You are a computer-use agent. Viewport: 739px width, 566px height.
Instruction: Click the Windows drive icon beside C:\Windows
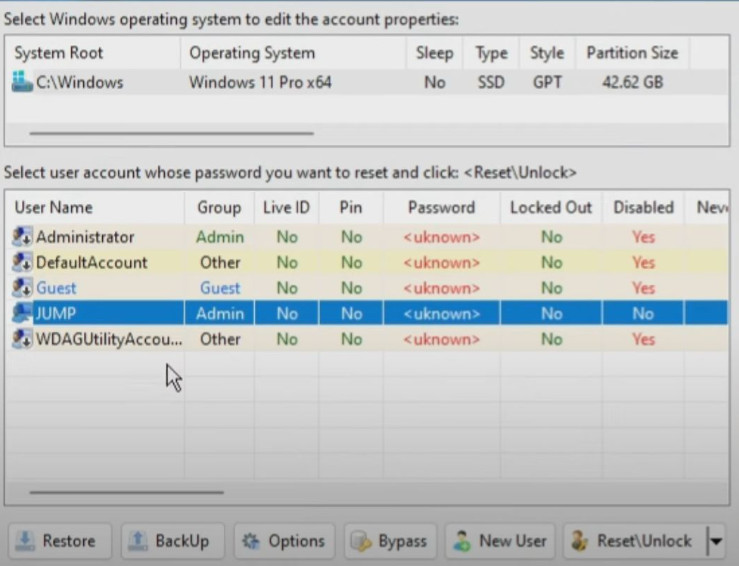tap(22, 82)
